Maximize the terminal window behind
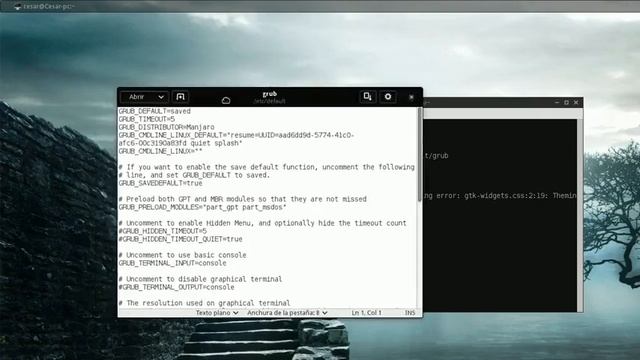 (x=567, y=102)
